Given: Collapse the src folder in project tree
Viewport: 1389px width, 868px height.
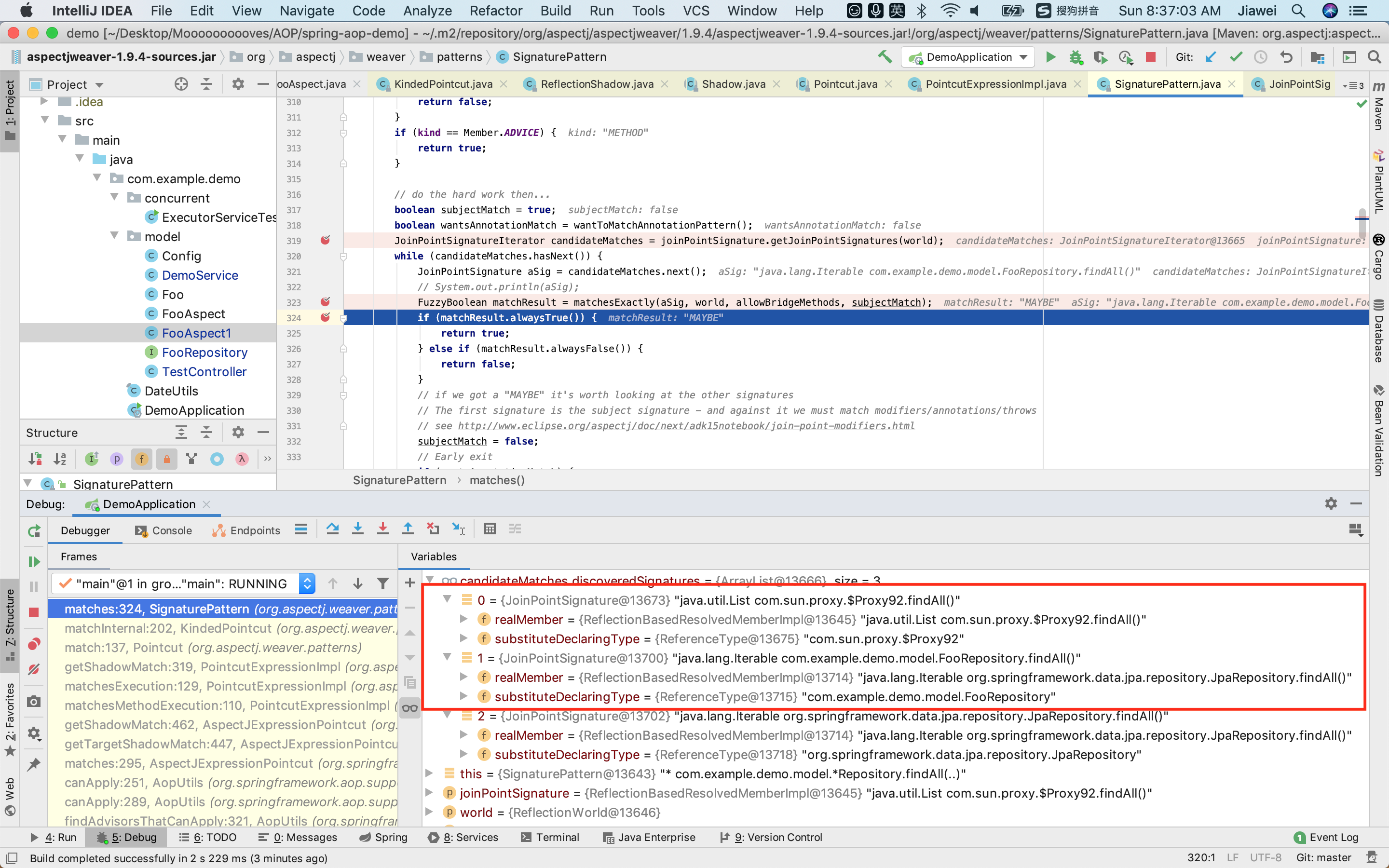Looking at the screenshot, I should click(45, 120).
